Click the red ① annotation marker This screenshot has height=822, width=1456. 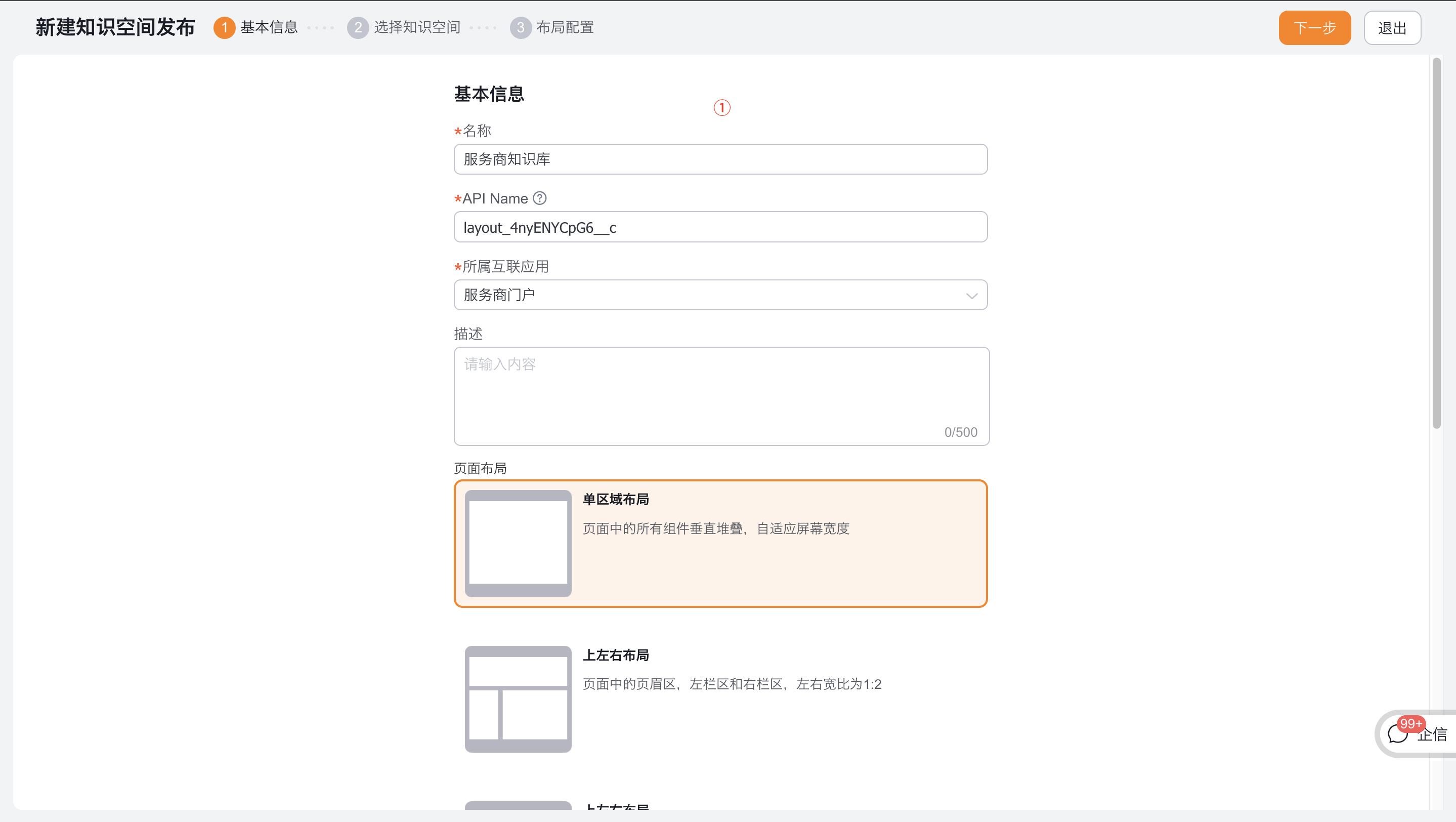[x=722, y=107]
